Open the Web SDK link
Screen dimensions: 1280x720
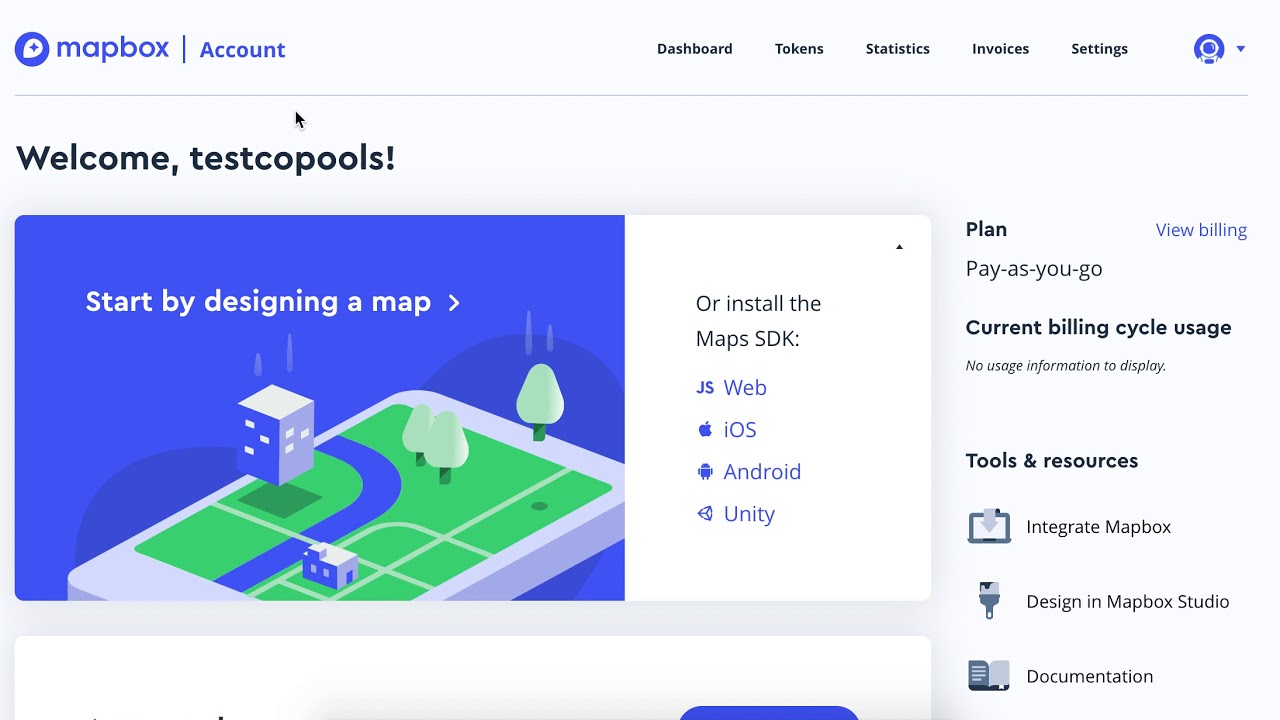point(745,388)
